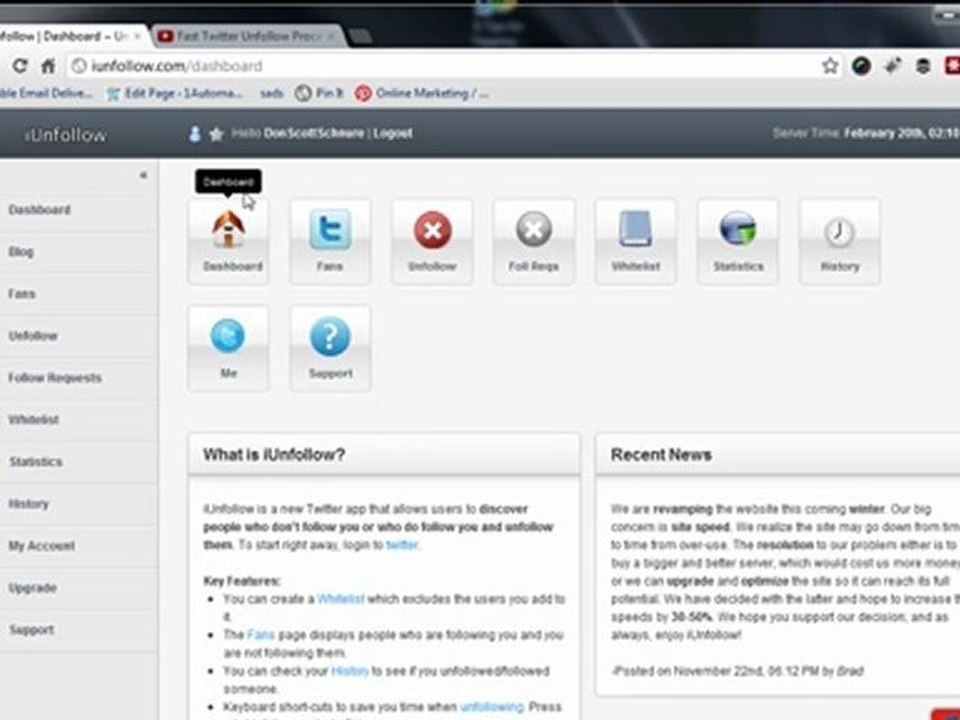This screenshot has height=720, width=960.
Task: Select My Account in the sidebar
Action: coord(78,546)
